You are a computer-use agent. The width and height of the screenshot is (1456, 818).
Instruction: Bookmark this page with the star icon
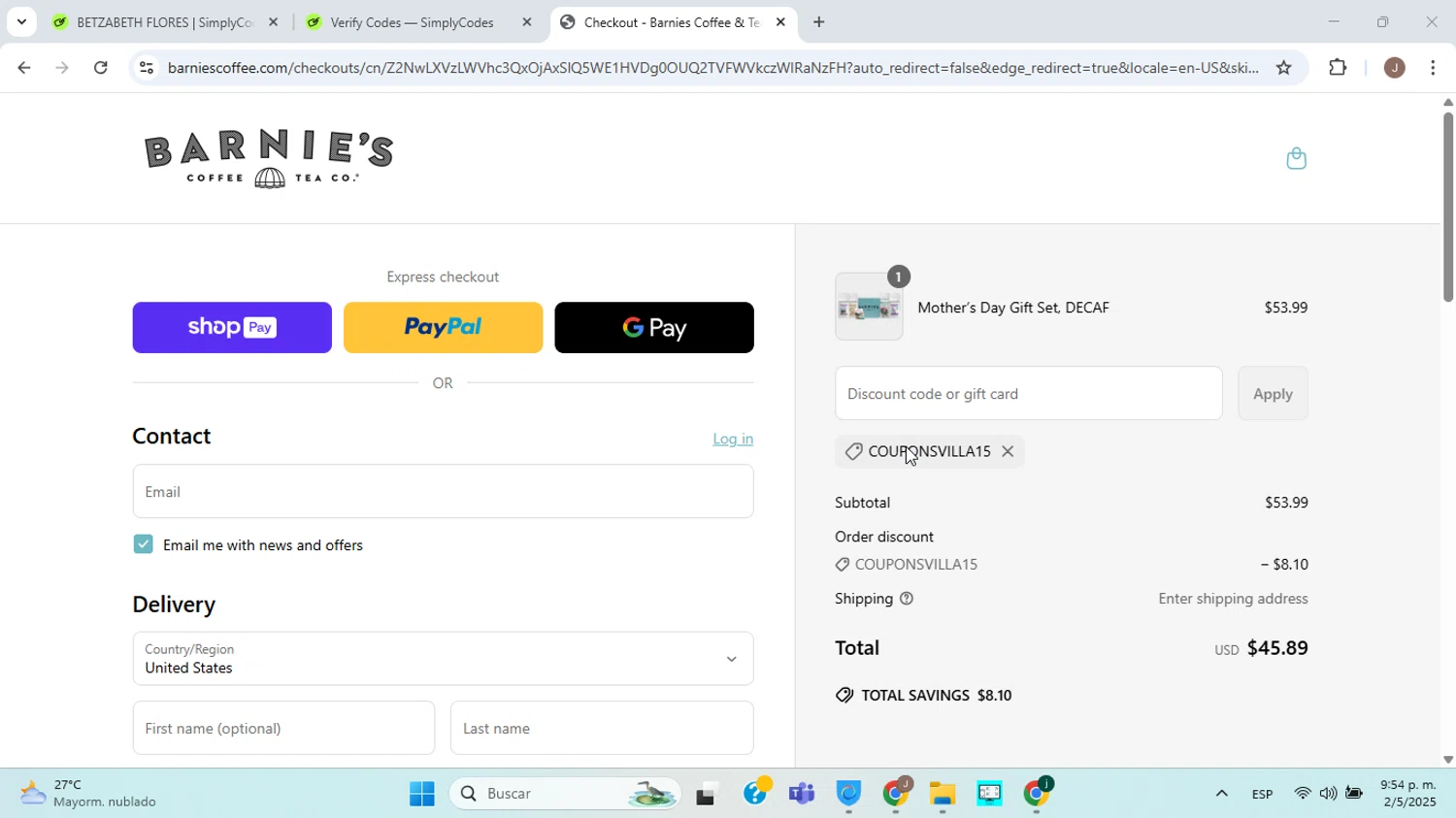click(x=1283, y=68)
